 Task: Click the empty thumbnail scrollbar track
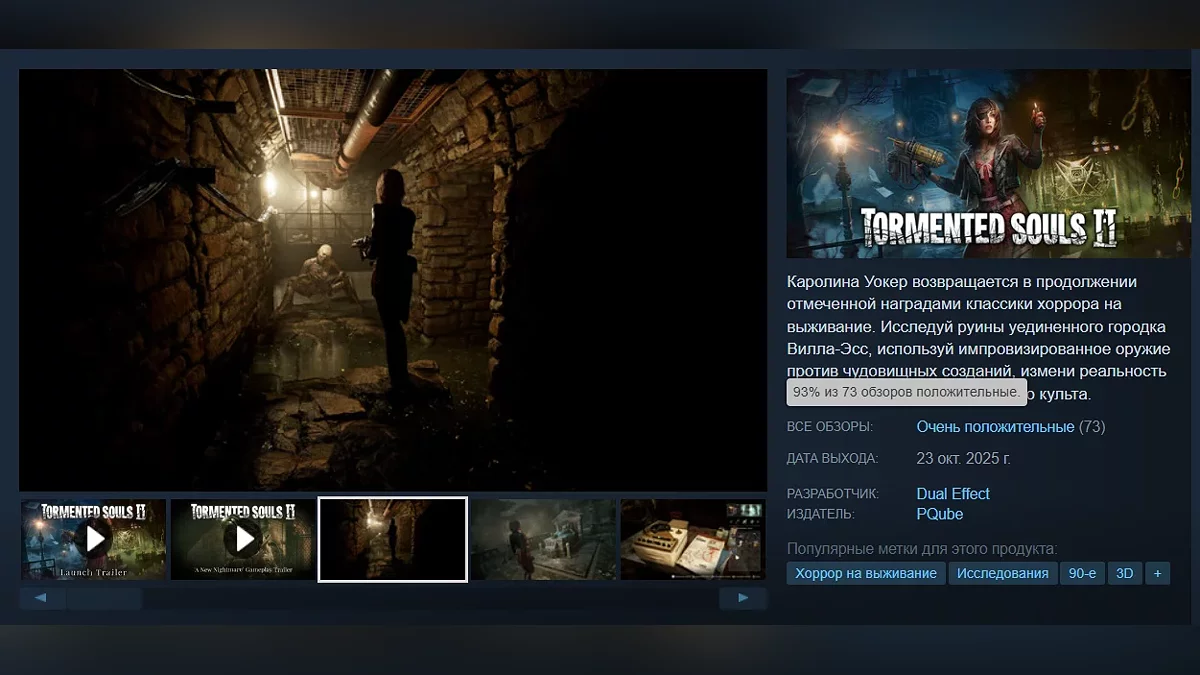click(430, 598)
